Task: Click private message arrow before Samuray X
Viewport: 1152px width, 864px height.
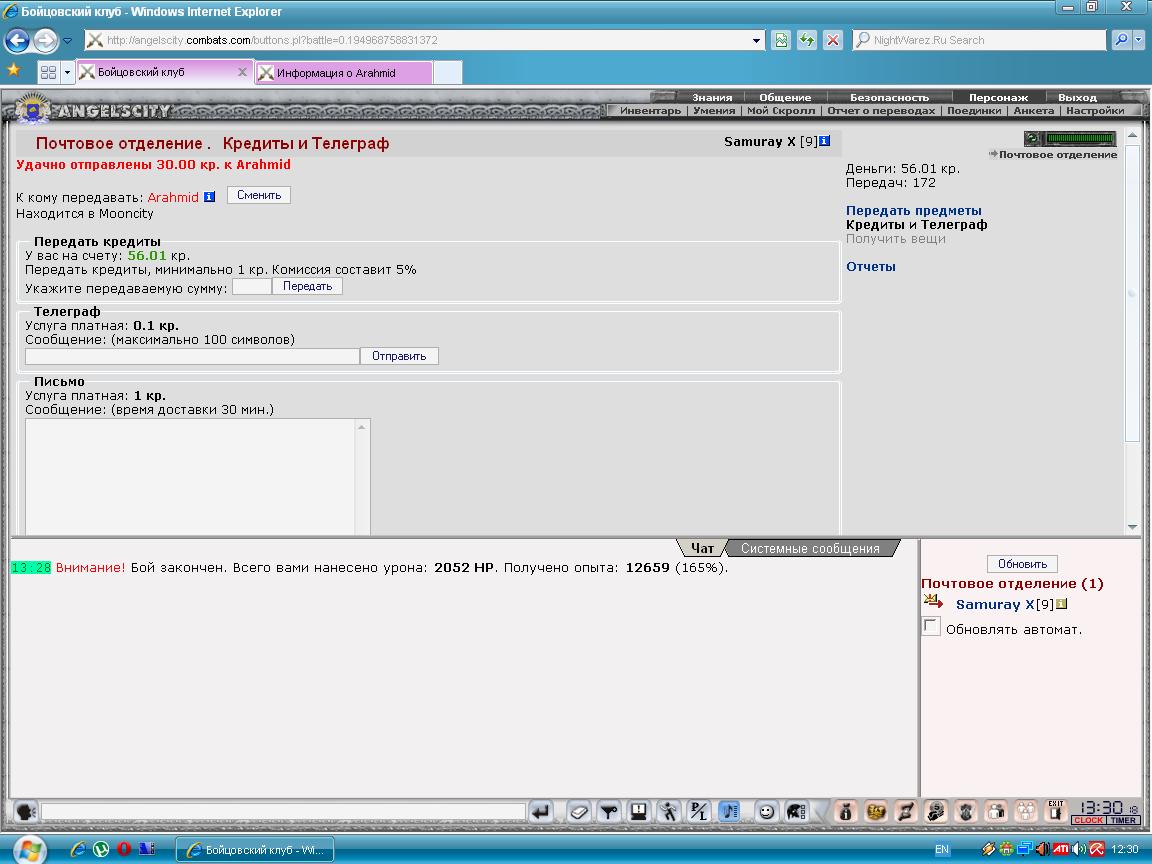Action: [933, 602]
